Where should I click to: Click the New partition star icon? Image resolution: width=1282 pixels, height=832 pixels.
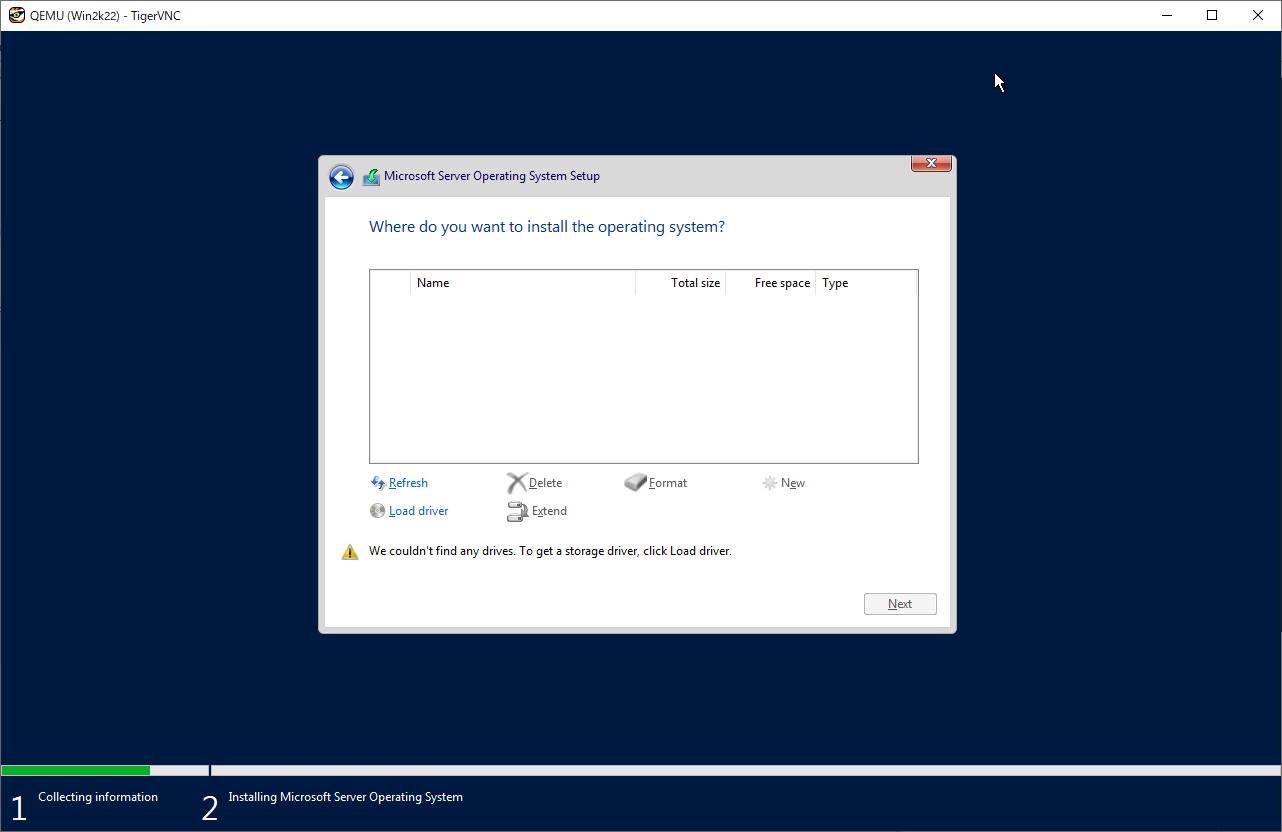point(769,483)
